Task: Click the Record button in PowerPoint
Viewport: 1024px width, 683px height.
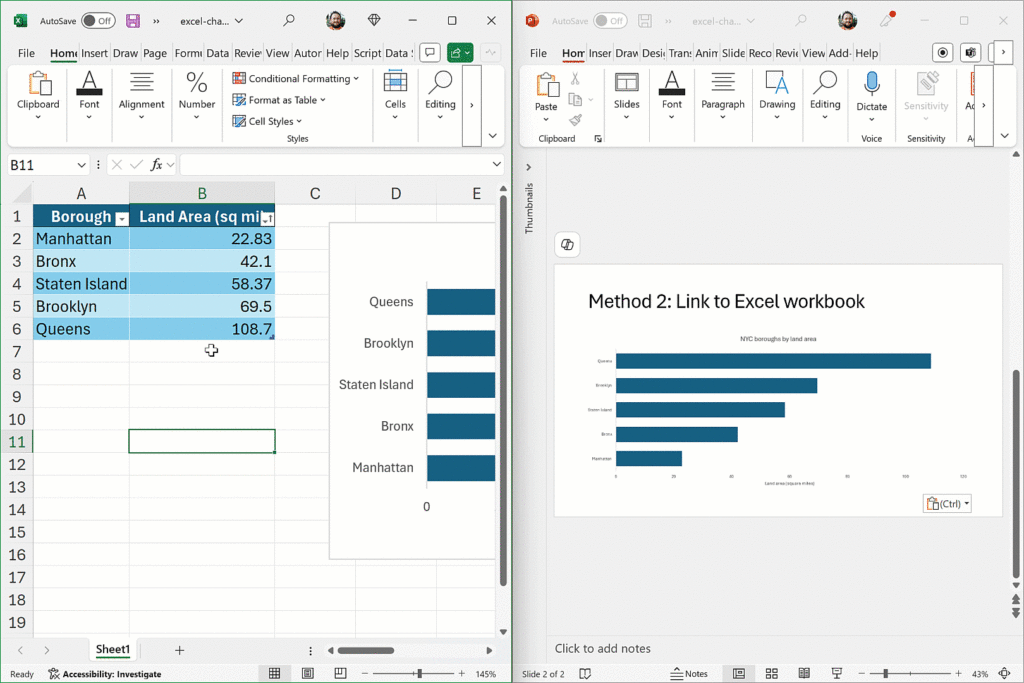Action: [941, 53]
